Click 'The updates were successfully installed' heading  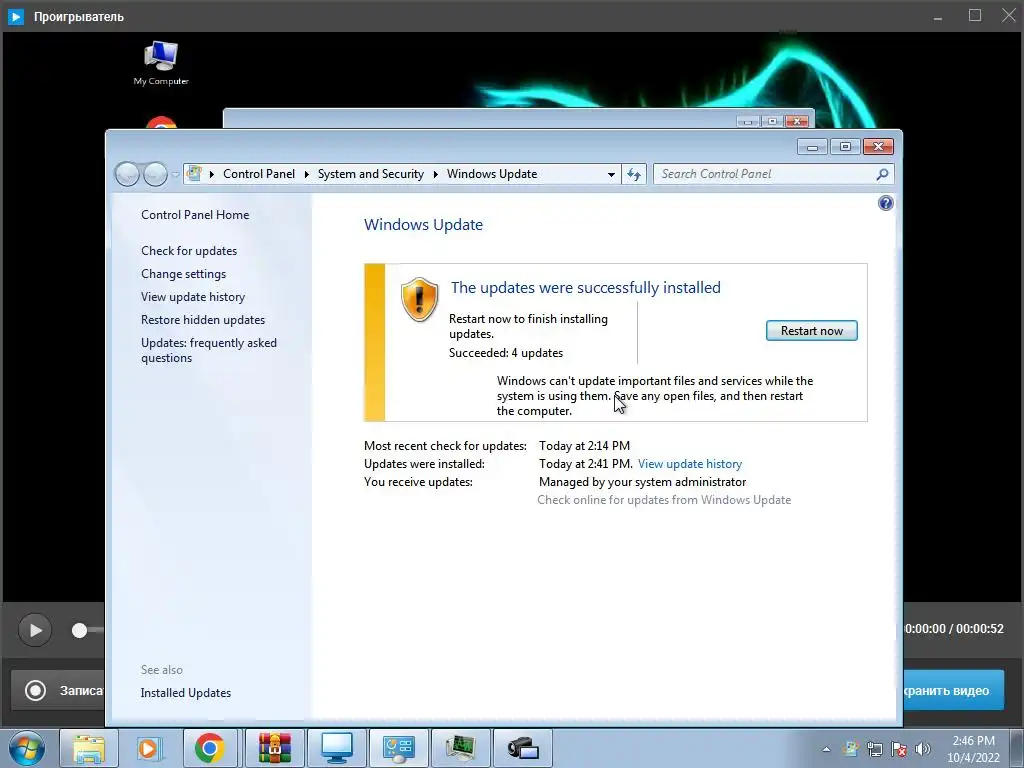(585, 287)
